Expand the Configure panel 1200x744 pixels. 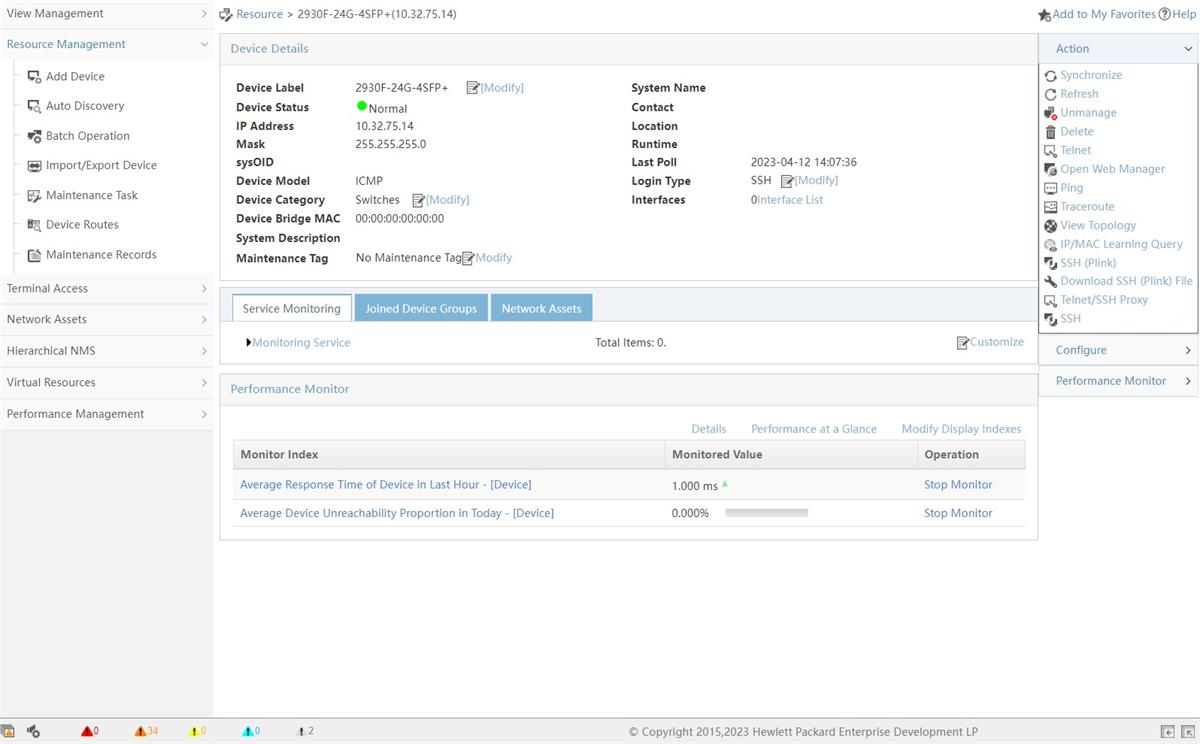[x=1118, y=350]
